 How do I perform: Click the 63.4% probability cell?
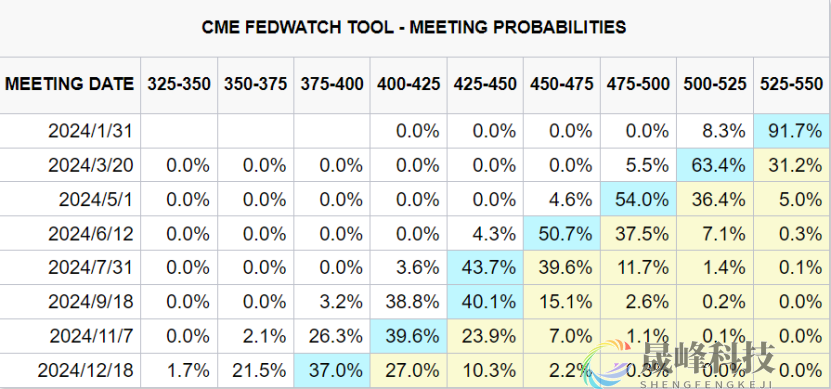tap(715, 165)
